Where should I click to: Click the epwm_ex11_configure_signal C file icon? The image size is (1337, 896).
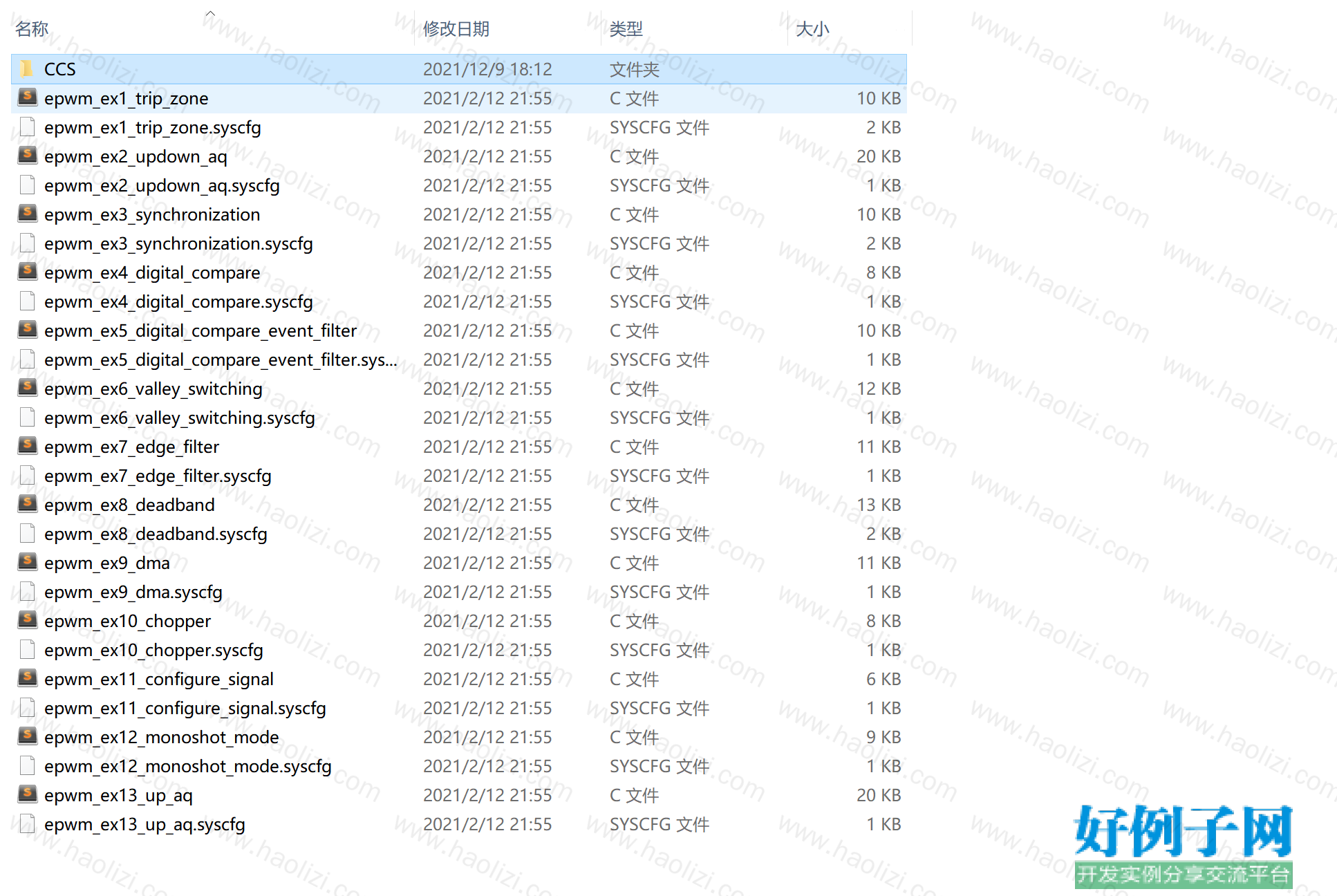click(x=27, y=678)
